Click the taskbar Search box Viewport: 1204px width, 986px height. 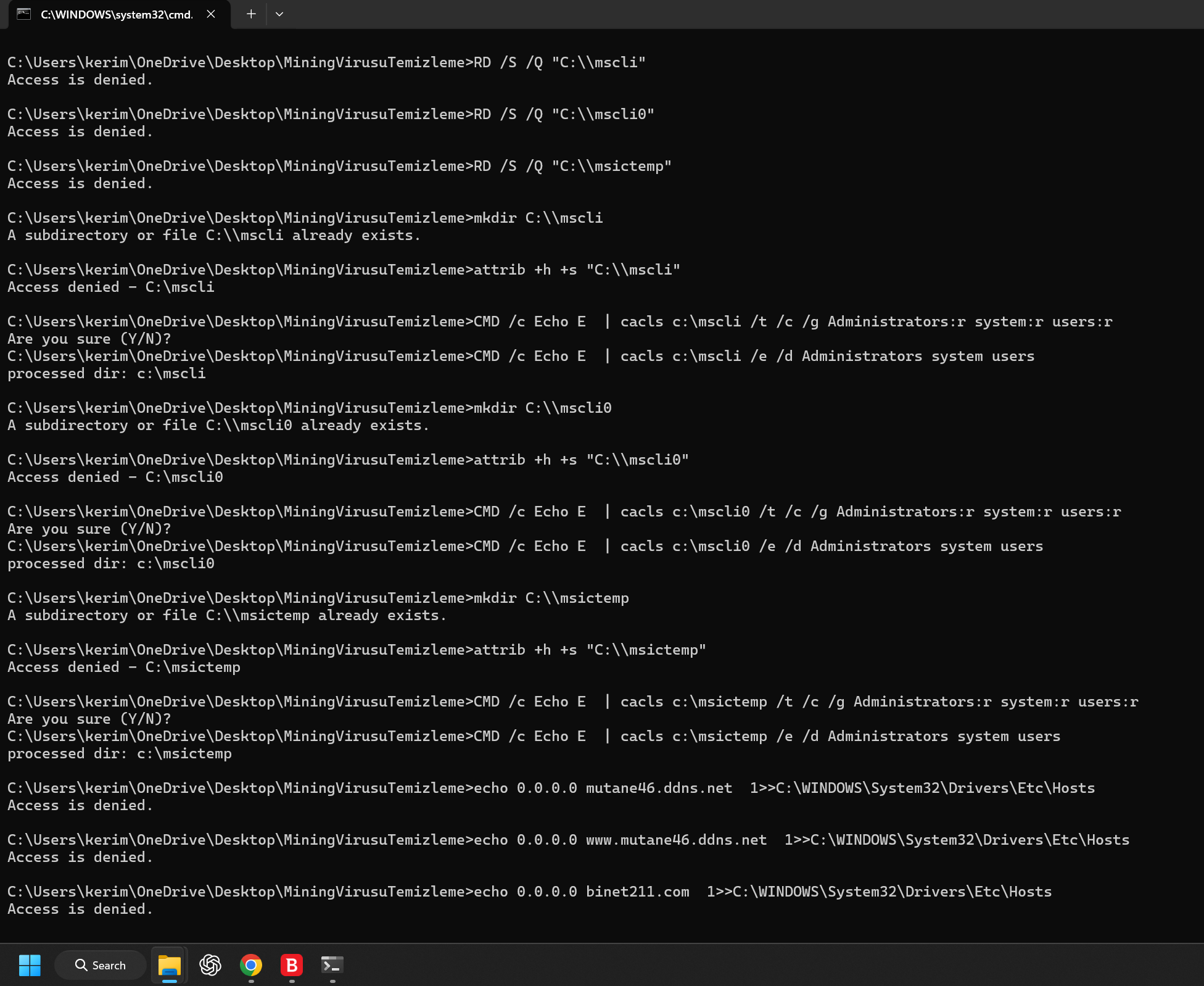[101, 965]
